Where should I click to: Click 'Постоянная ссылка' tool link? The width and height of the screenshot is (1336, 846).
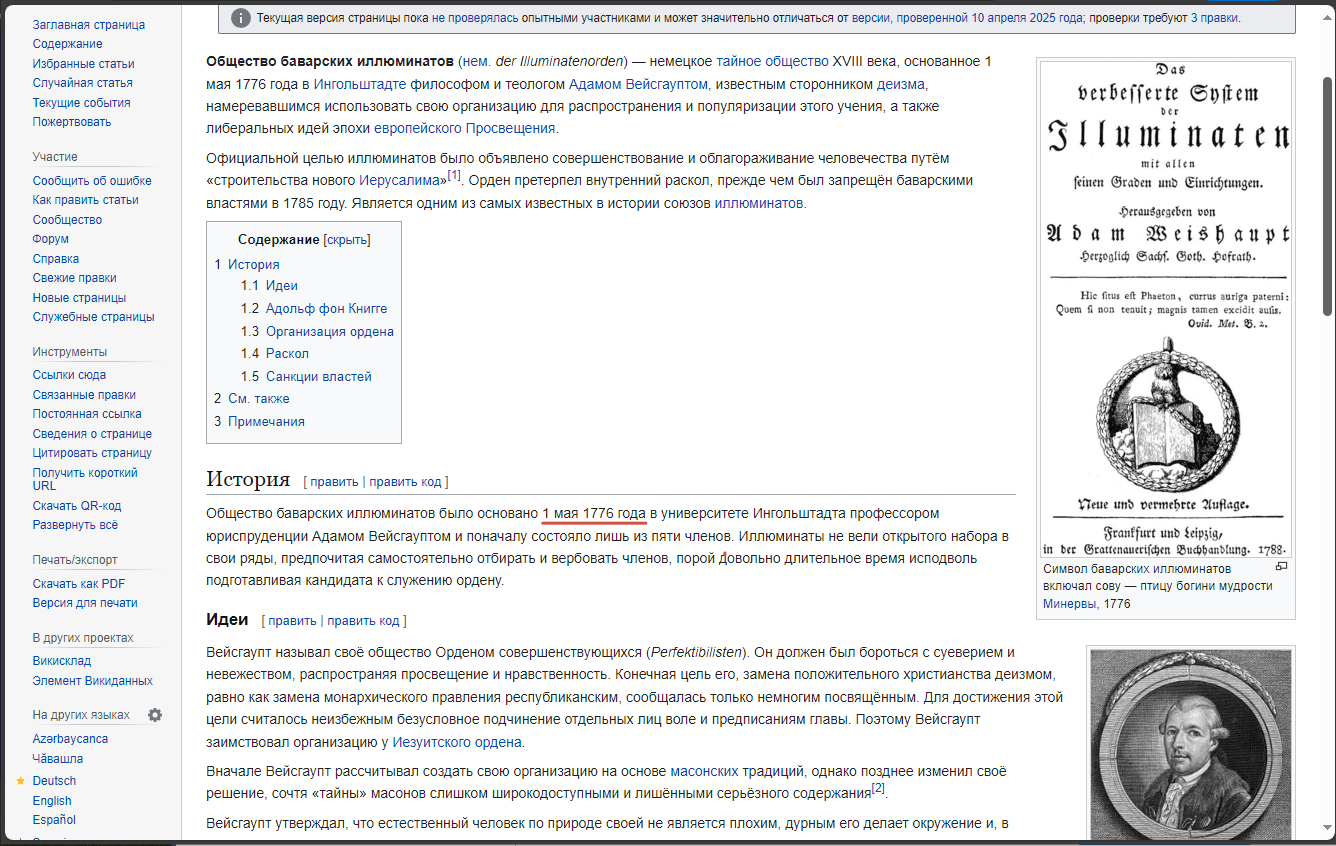click(87, 414)
